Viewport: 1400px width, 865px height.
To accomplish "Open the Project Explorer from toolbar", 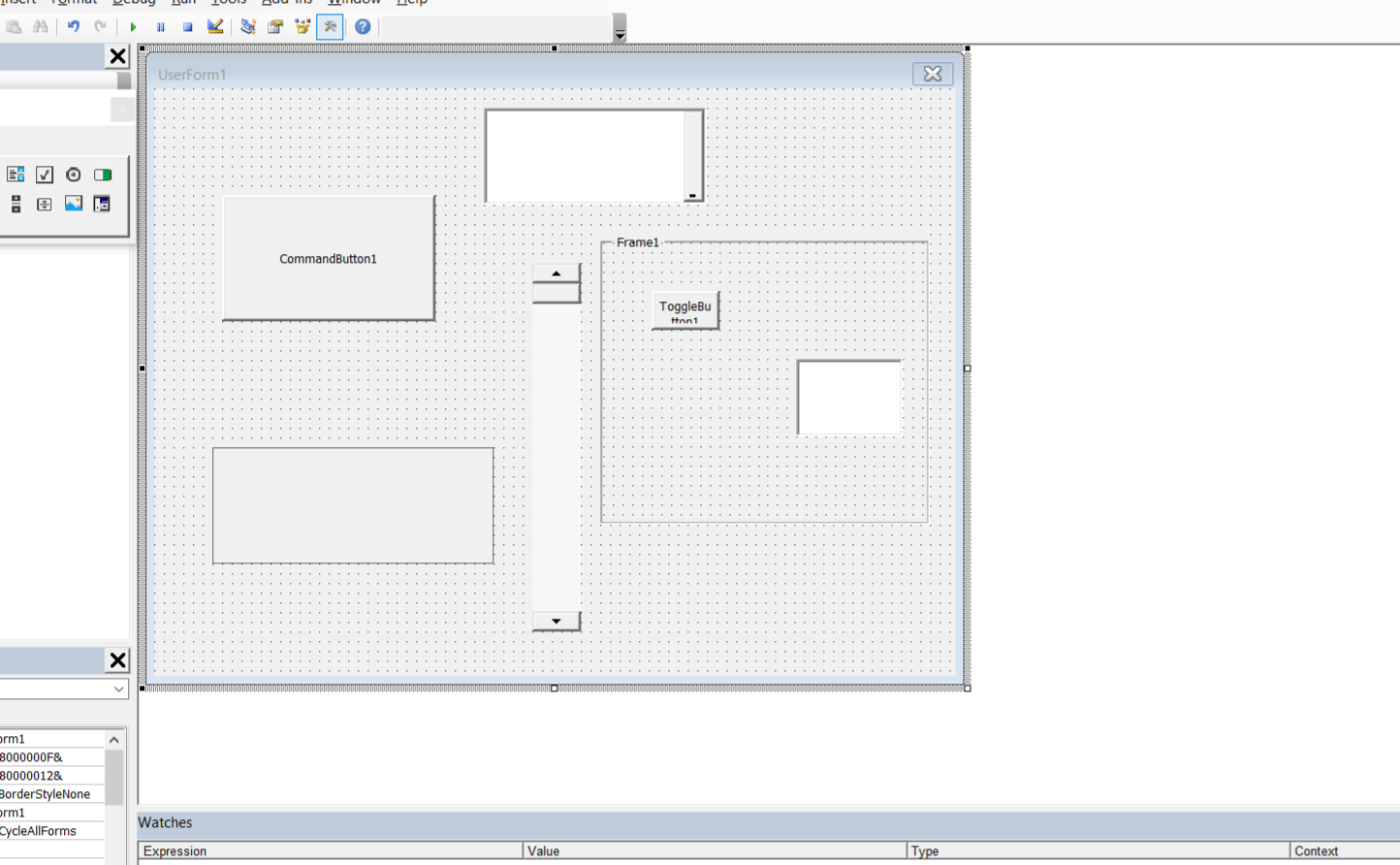I will [248, 27].
